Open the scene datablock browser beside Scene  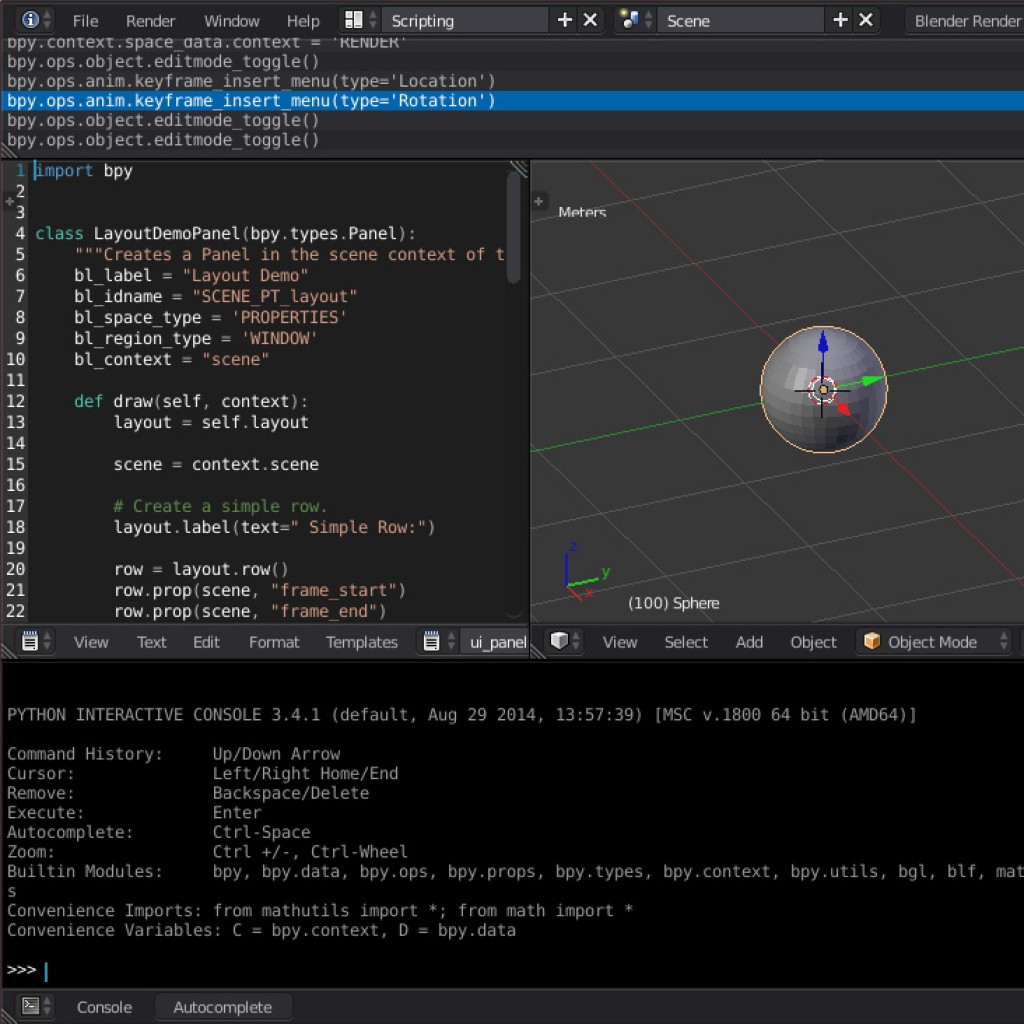(x=627, y=19)
